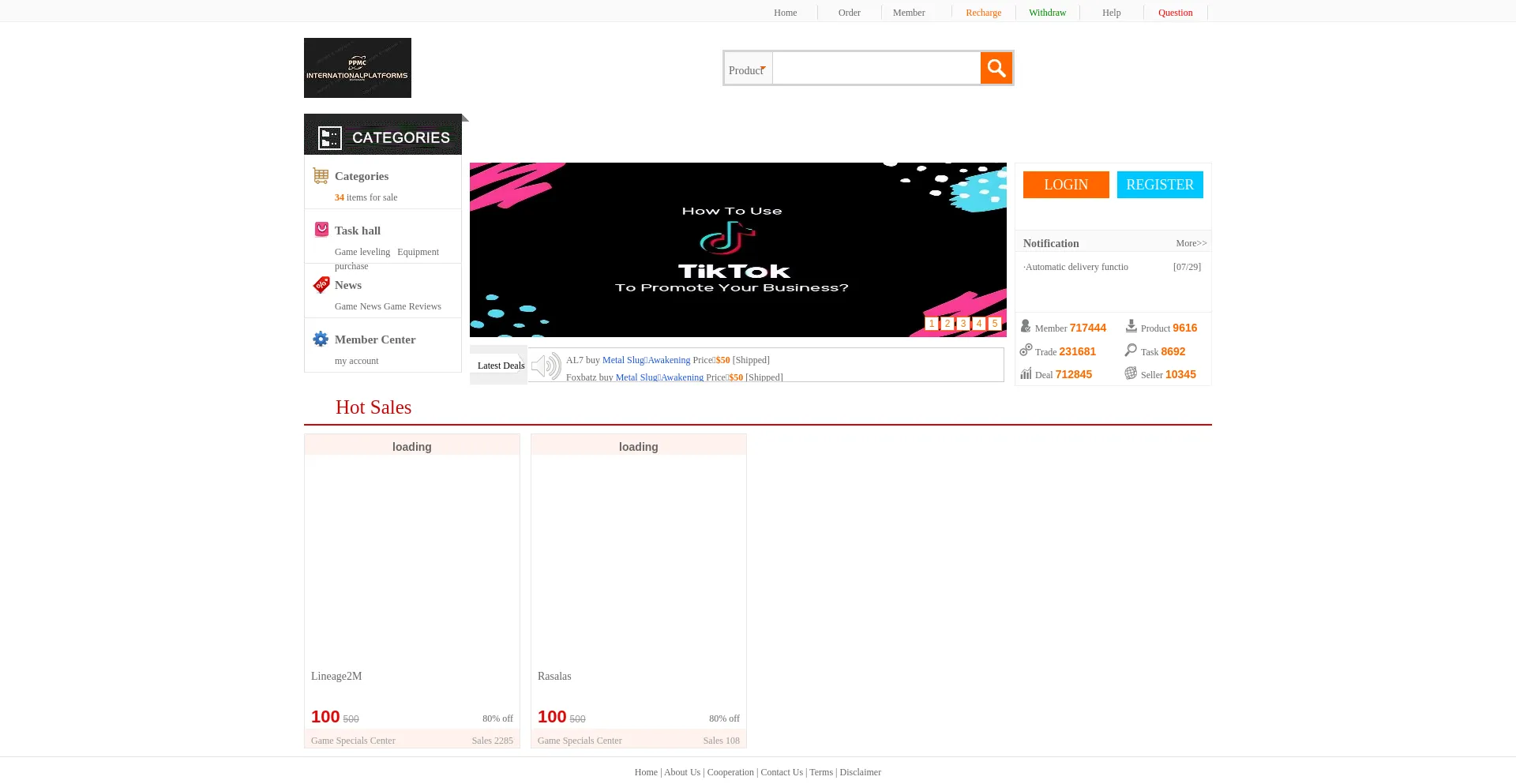
Task: Click the Seller globe icon
Action: (x=1131, y=373)
